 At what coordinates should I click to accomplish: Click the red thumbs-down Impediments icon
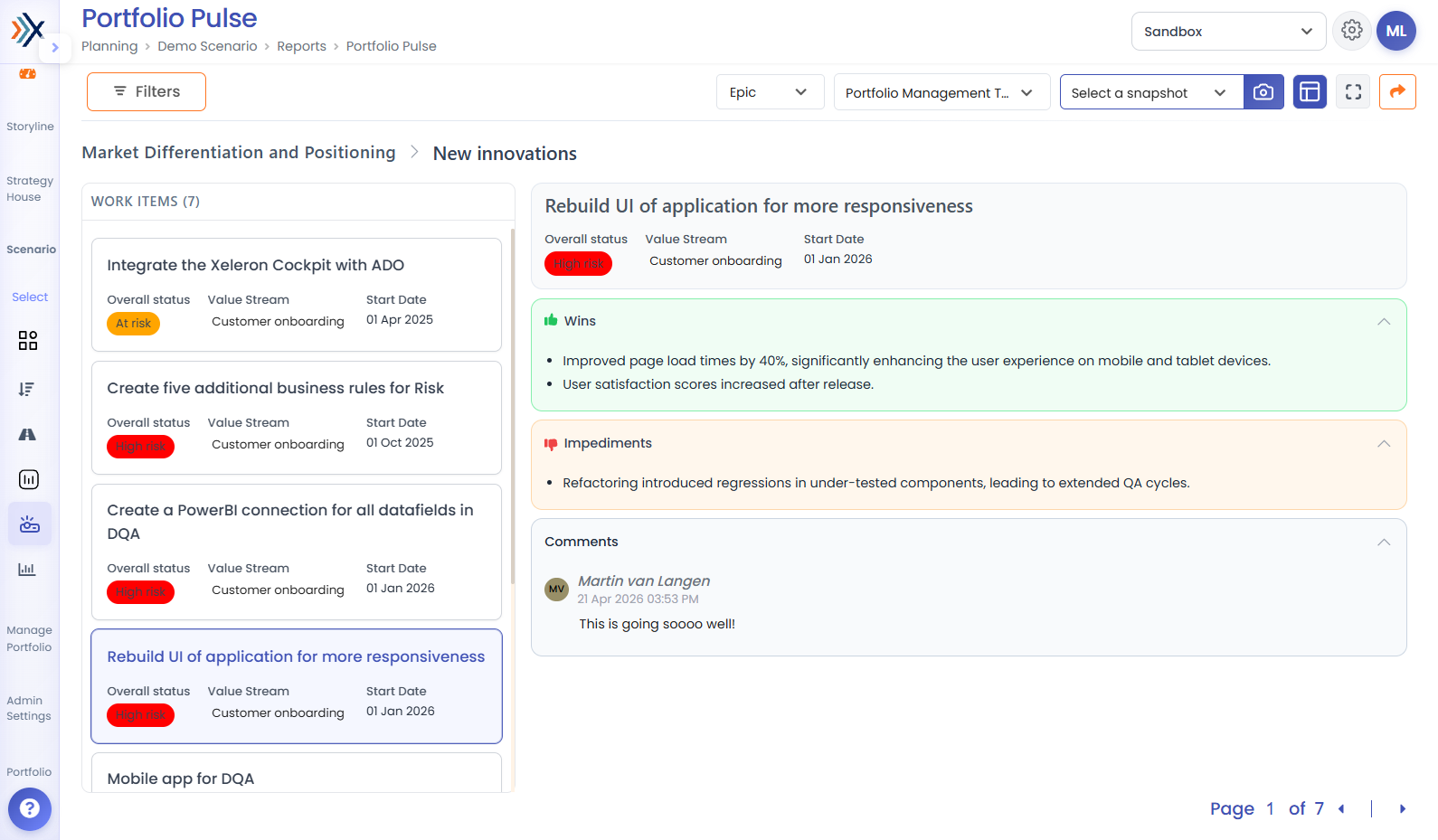551,444
